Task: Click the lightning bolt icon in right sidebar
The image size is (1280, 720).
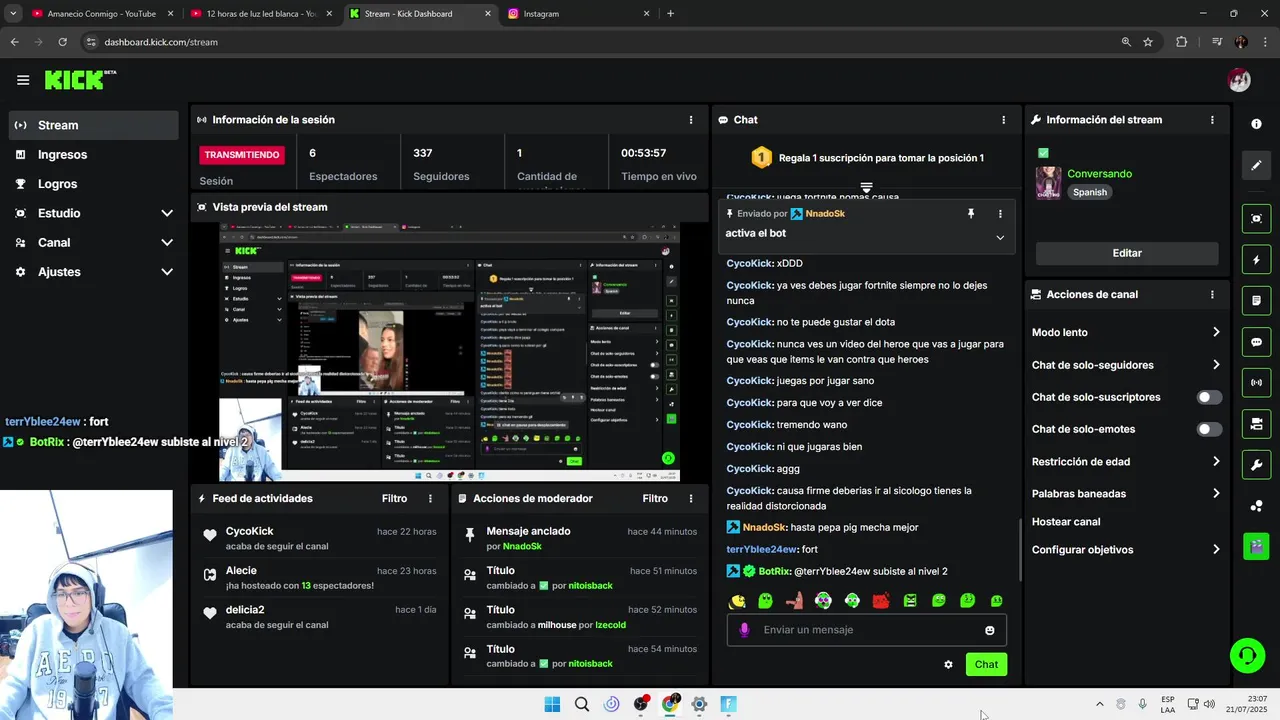Action: (1256, 260)
